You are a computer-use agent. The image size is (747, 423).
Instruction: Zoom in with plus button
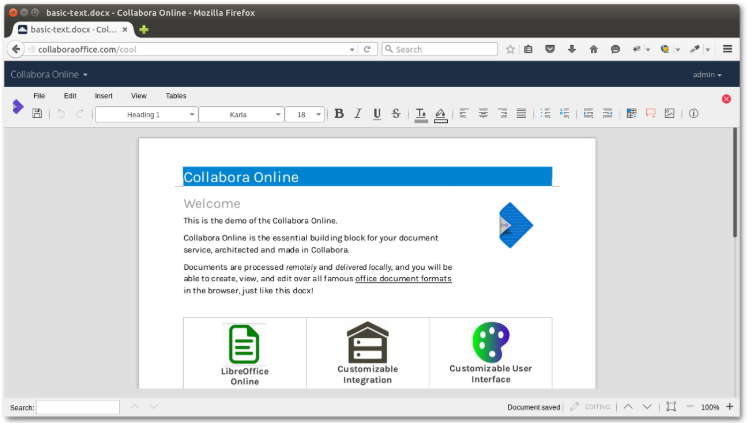click(729, 407)
